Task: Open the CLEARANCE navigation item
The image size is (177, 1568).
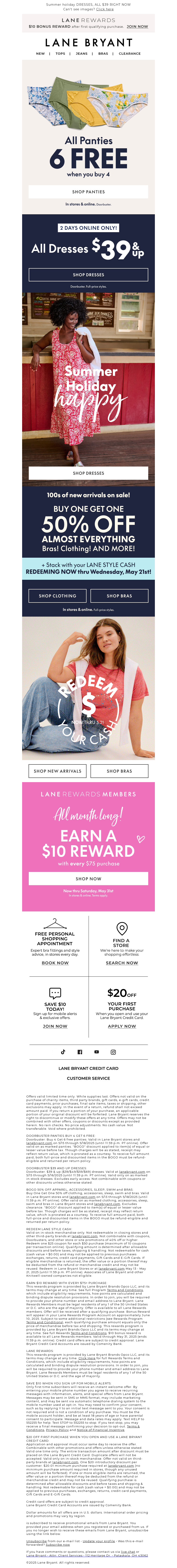Action: pyautogui.click(x=129, y=54)
